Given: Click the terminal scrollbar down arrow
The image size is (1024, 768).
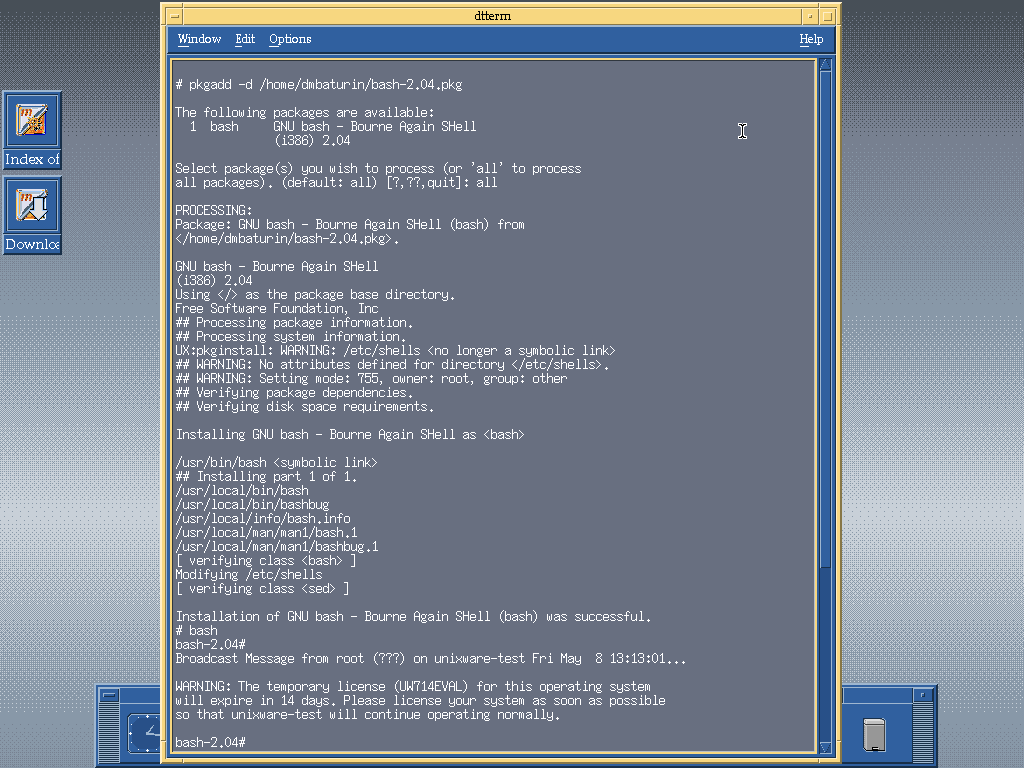Looking at the screenshot, I should point(825,747).
